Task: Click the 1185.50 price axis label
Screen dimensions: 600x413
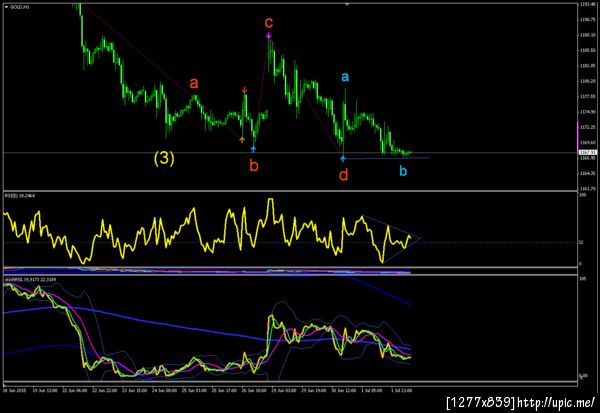Action: pyautogui.click(x=587, y=50)
